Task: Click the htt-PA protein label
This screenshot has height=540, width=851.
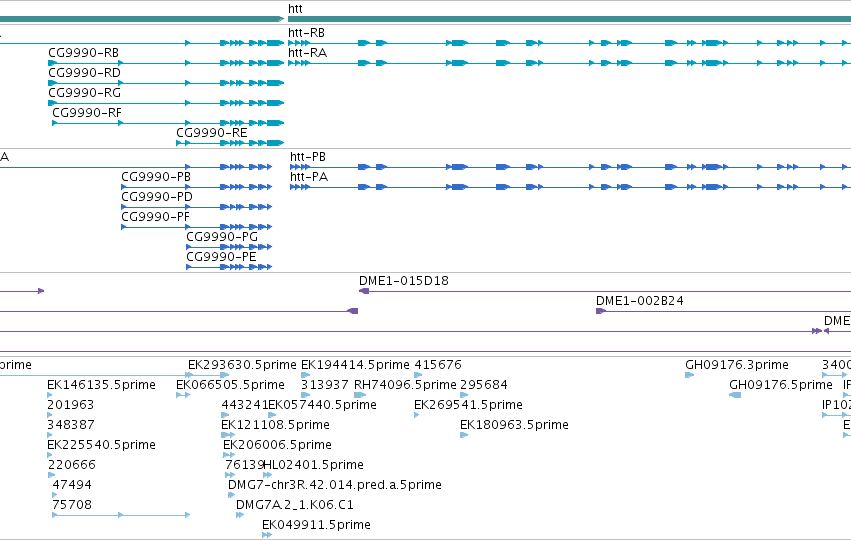Action: (309, 177)
